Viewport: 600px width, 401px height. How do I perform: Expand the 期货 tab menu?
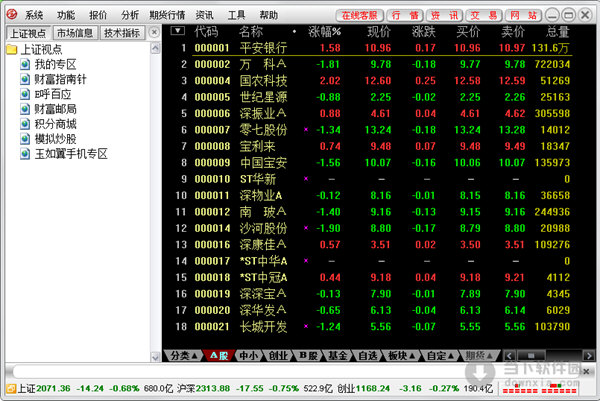point(478,356)
